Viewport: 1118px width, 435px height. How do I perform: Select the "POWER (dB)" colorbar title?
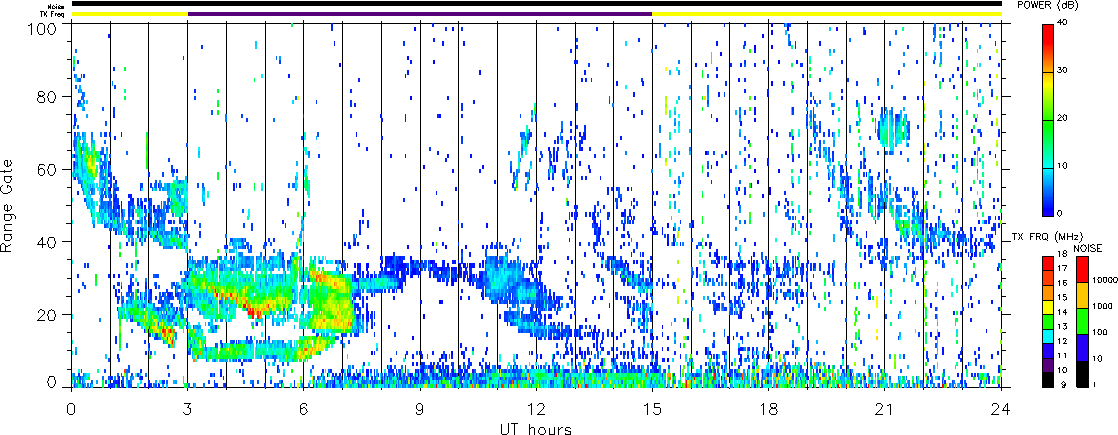click(1046, 4)
